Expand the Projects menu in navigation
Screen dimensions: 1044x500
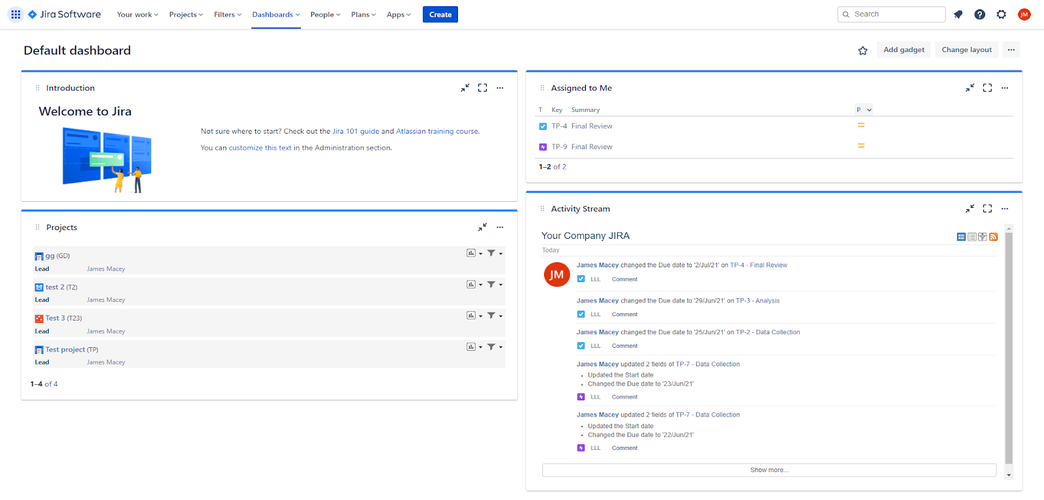186,14
